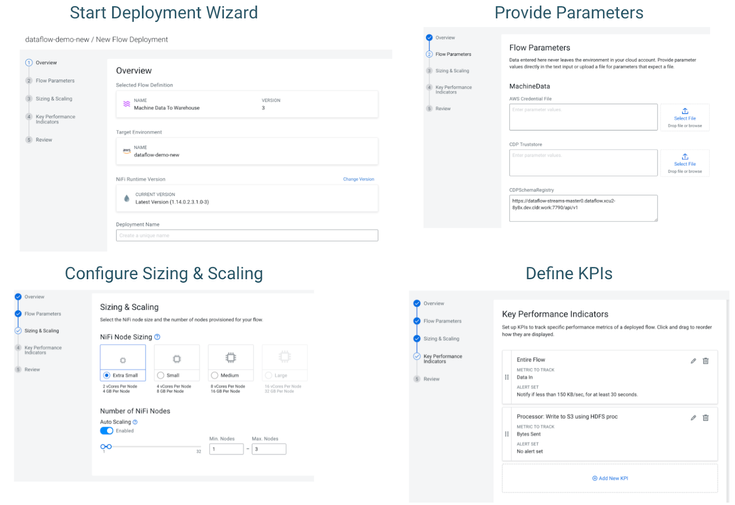Choose the Medium node size radio button

click(215, 375)
